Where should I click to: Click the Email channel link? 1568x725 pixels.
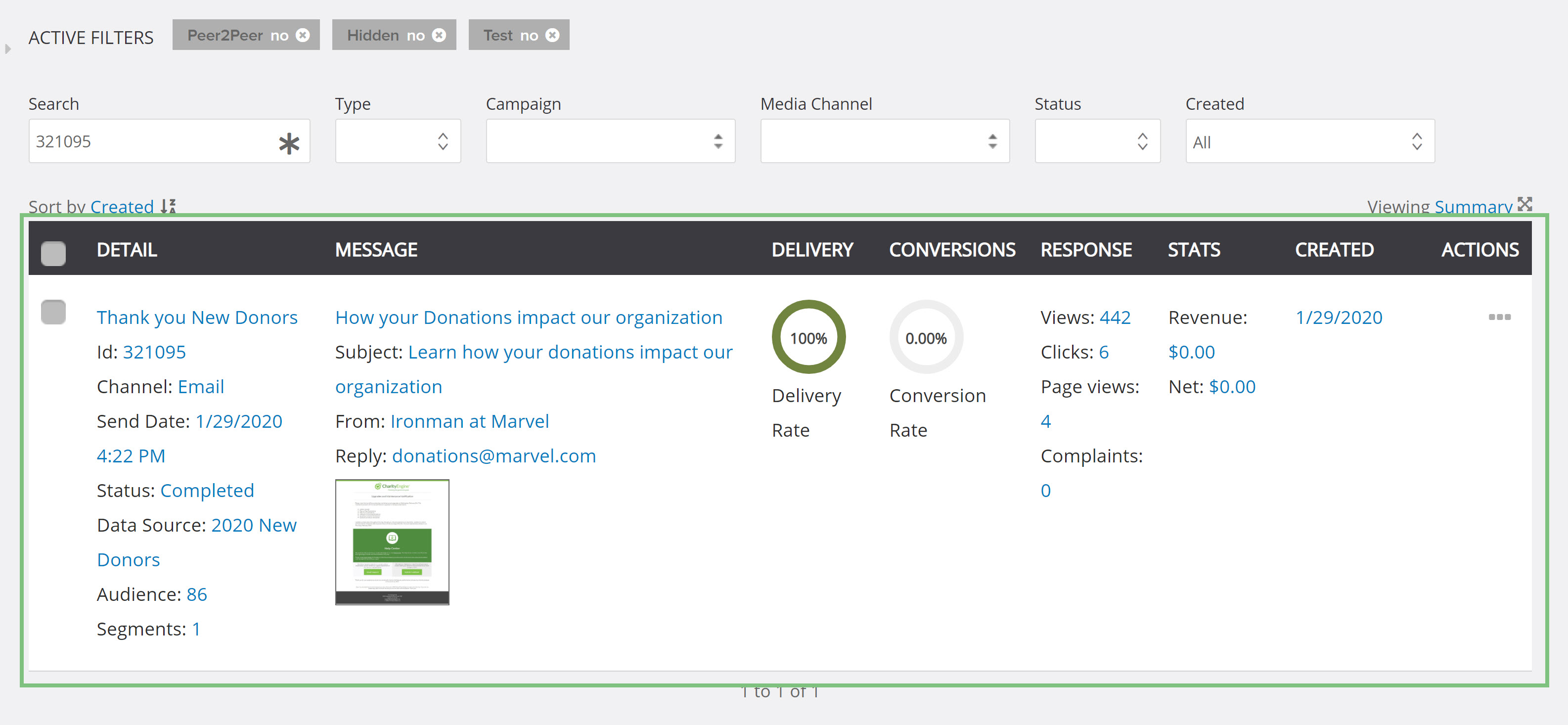point(201,387)
